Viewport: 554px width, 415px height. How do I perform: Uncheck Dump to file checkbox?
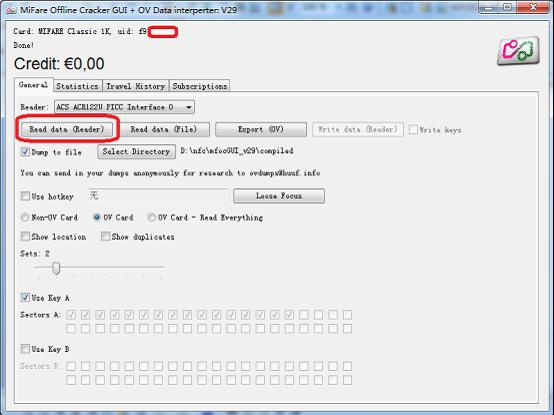coord(25,152)
